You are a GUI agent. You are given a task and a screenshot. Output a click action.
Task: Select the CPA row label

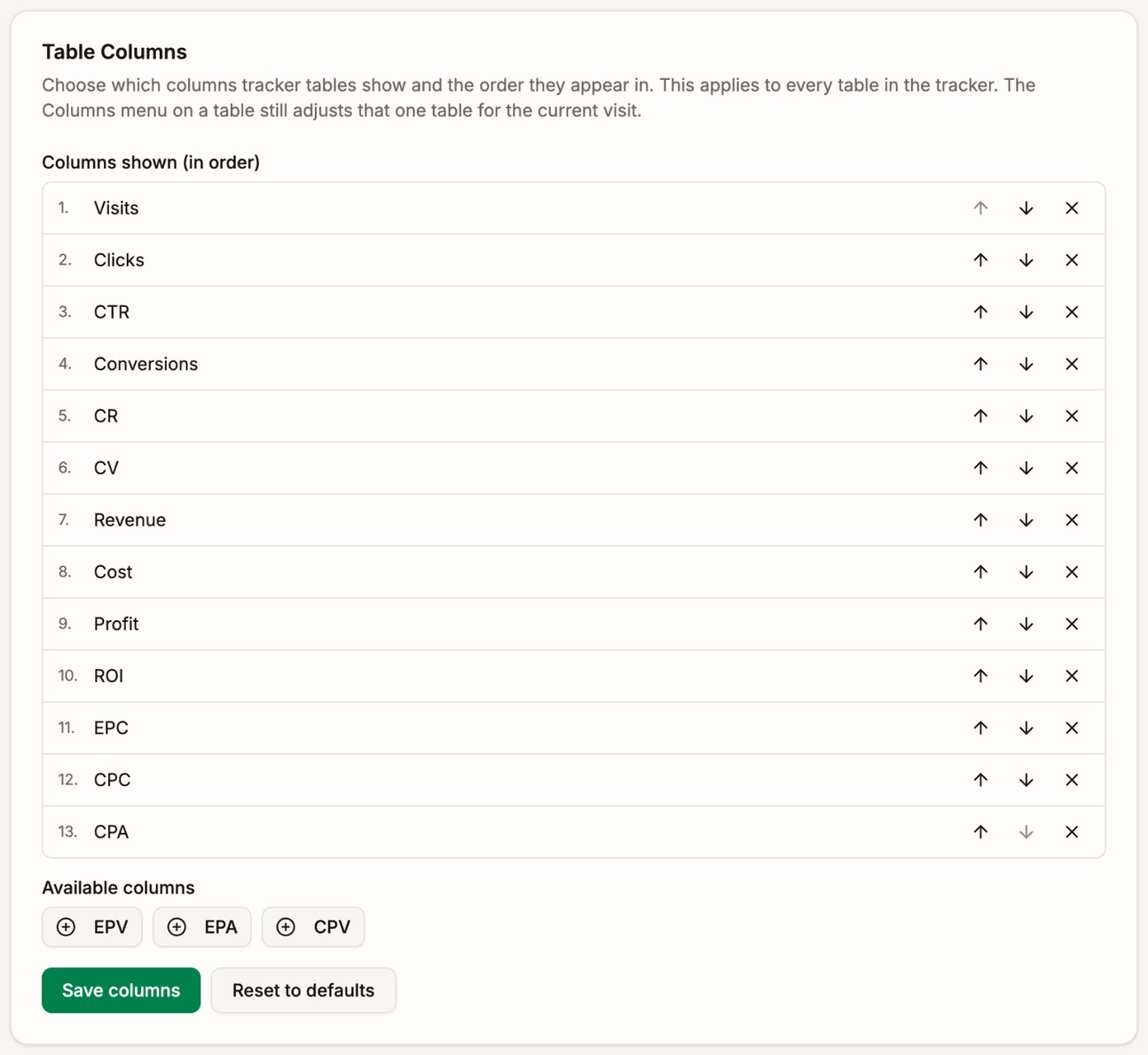pos(111,831)
